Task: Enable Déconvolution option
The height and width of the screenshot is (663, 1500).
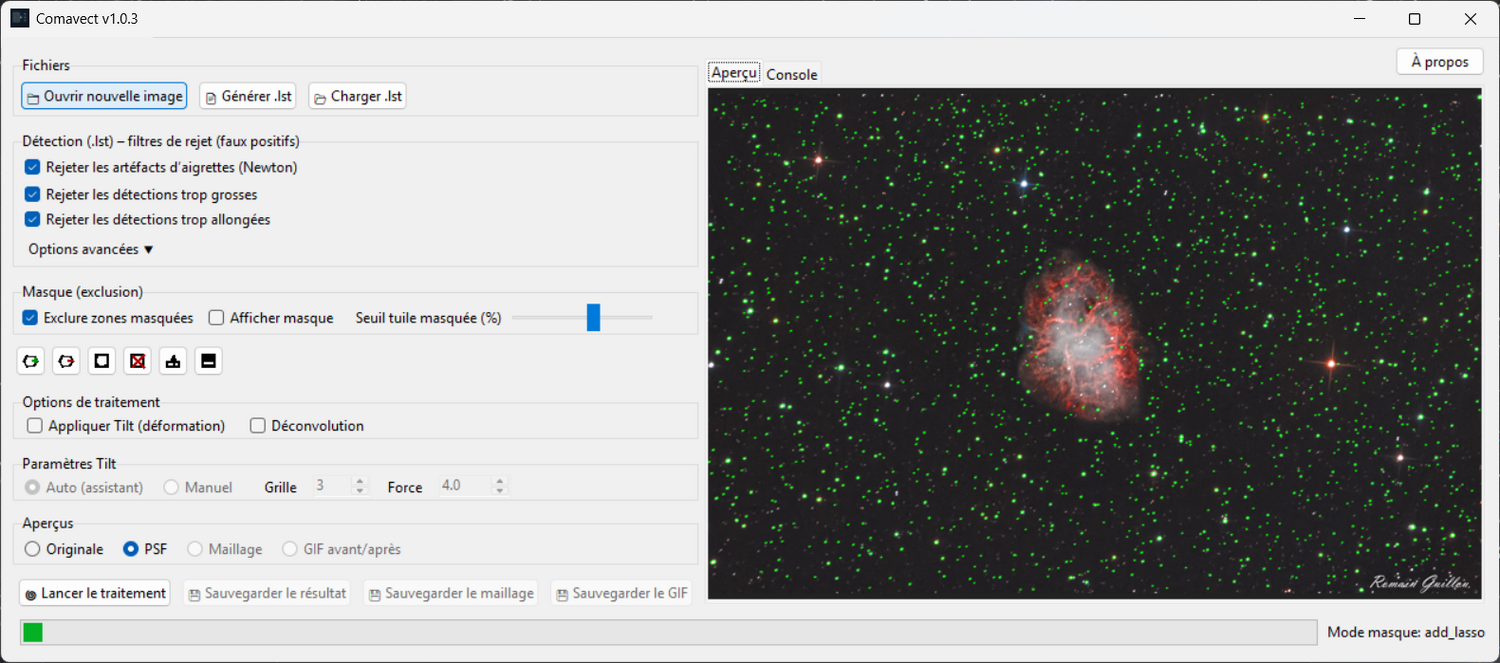Action: [x=257, y=425]
